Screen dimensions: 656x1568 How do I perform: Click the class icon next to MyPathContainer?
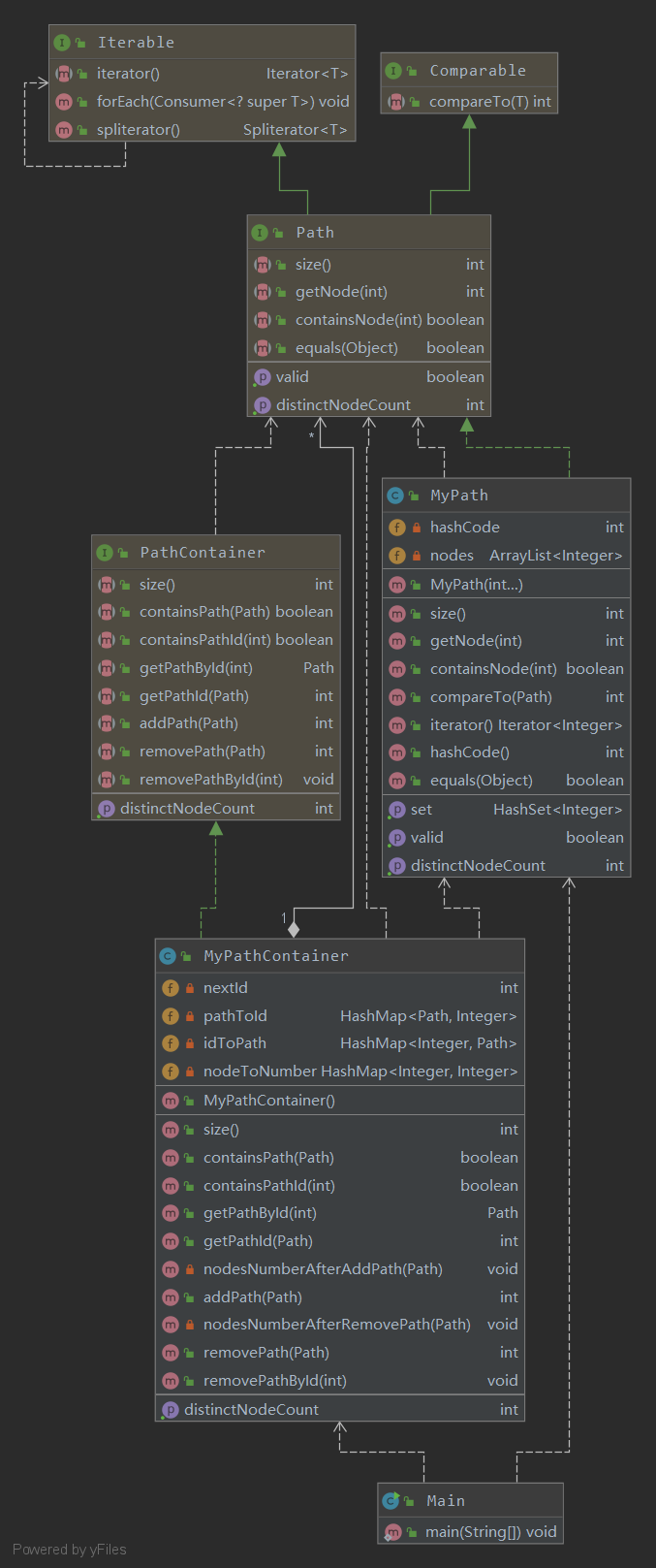point(168,956)
